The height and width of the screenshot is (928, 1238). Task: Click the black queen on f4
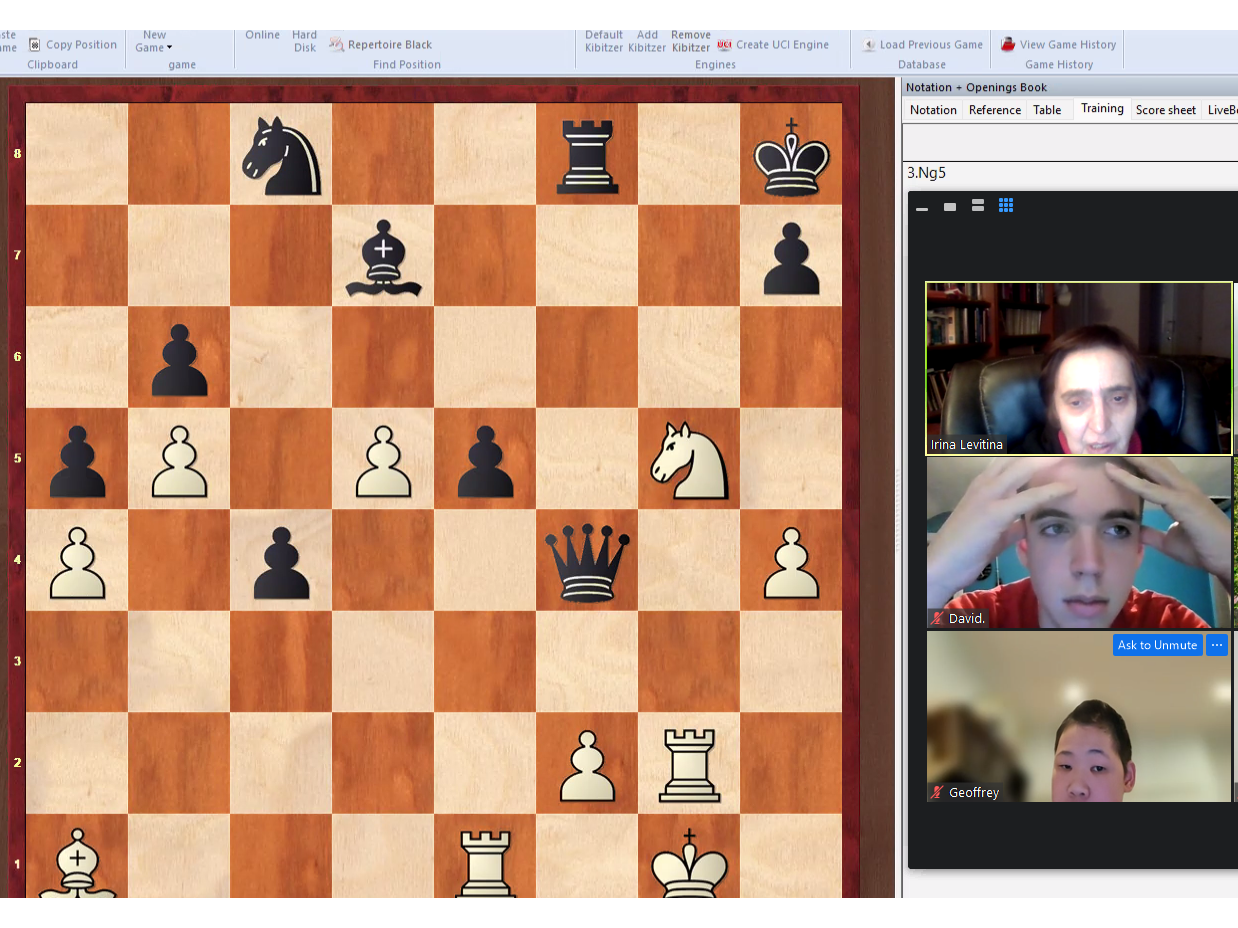587,561
